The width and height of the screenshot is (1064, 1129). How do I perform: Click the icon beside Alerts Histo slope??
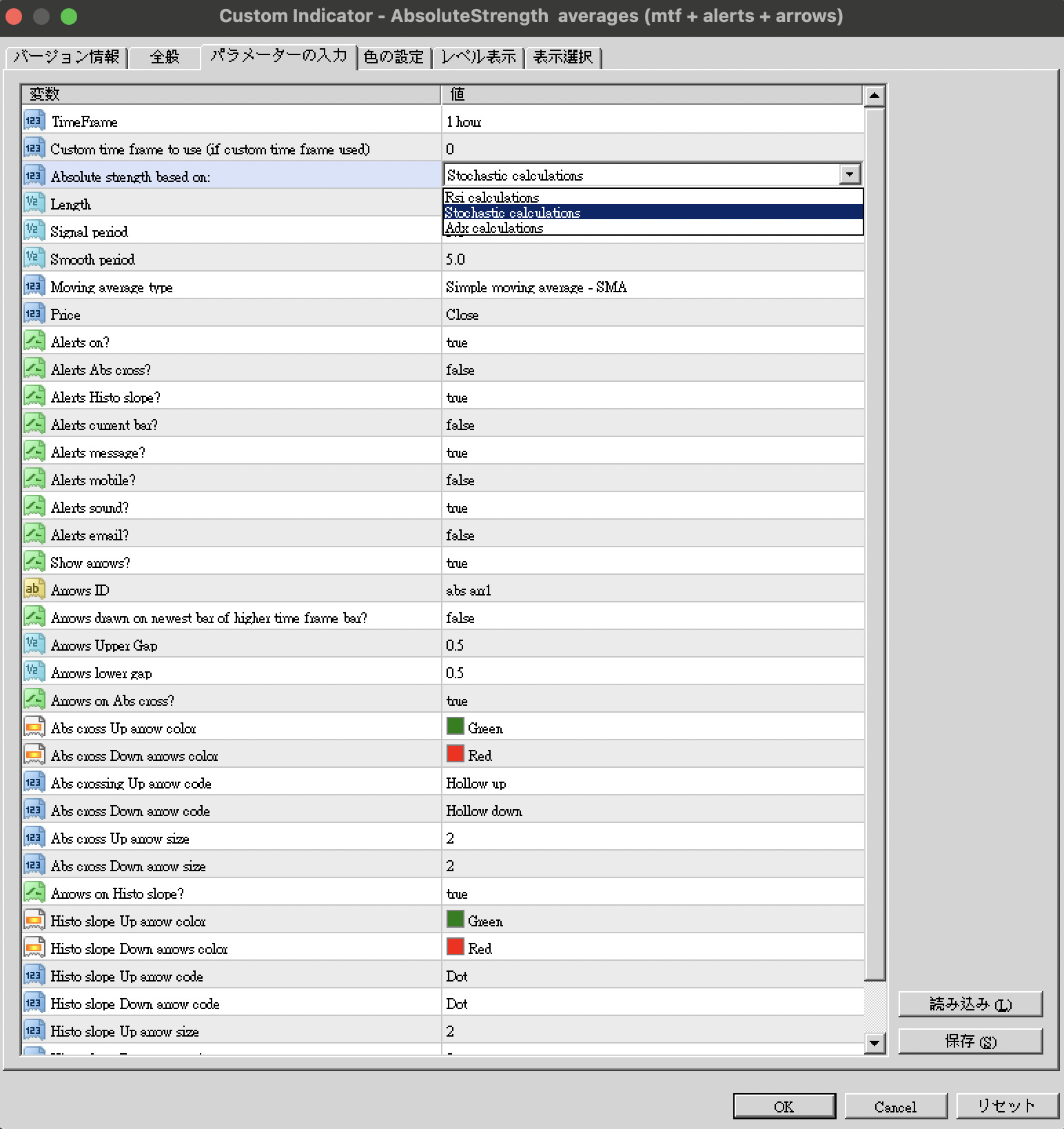coord(34,396)
